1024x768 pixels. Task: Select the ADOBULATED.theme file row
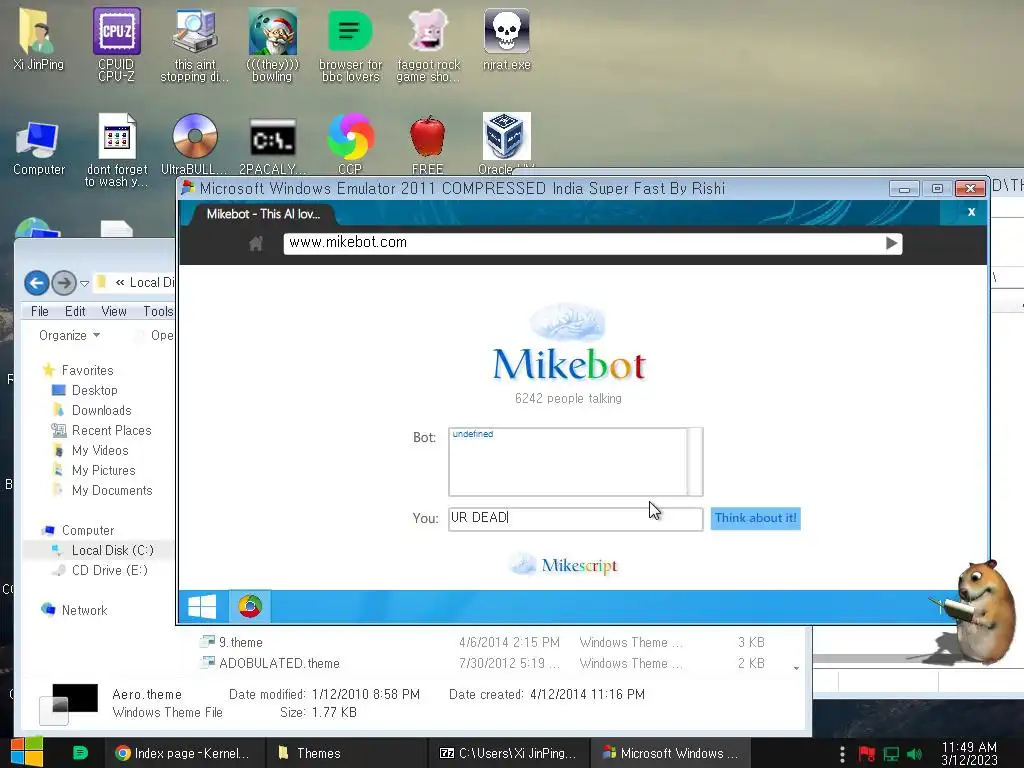[x=483, y=664]
